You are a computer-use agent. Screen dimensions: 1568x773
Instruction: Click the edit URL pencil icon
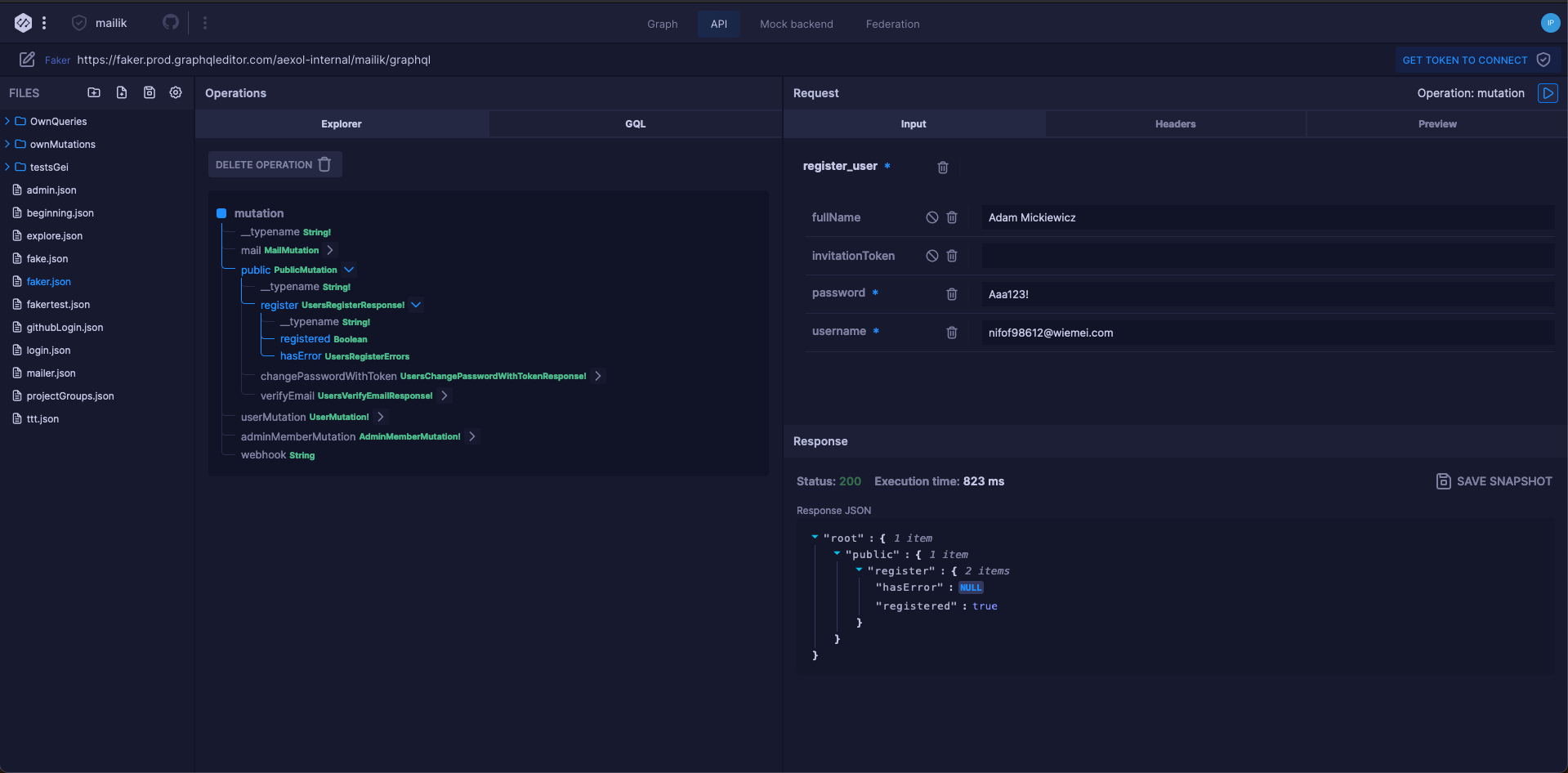(27, 59)
